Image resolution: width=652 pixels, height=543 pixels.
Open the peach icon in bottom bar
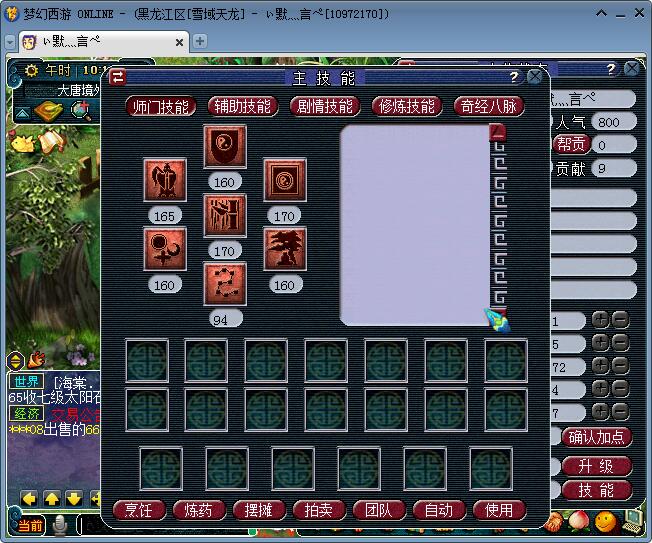[578, 521]
